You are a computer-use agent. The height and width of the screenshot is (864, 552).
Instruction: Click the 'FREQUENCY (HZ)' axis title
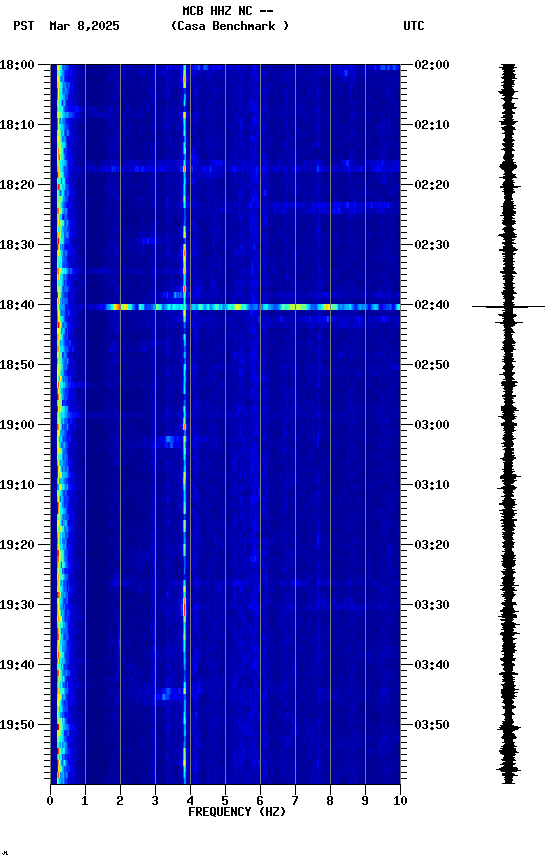click(237, 812)
